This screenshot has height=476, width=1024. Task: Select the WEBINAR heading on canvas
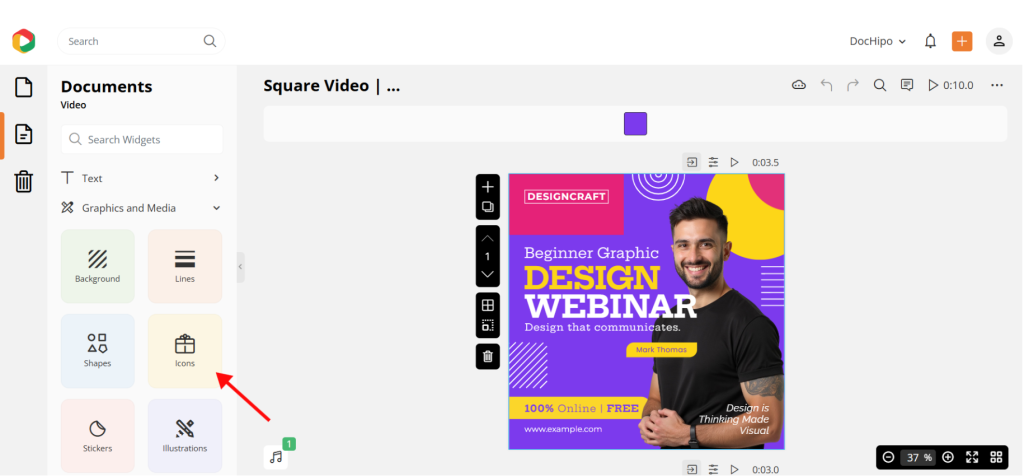coord(611,306)
